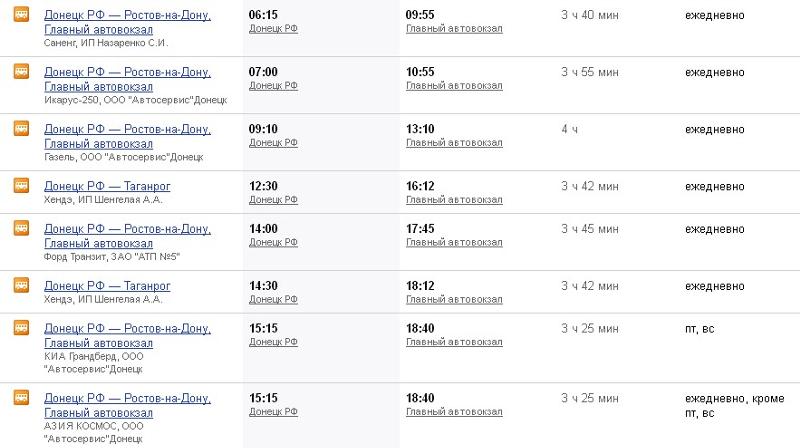Image resolution: width=800 pixels, height=448 pixels.
Task: Click Донецк РФ station under 09:10 departure
Action: click(x=273, y=143)
